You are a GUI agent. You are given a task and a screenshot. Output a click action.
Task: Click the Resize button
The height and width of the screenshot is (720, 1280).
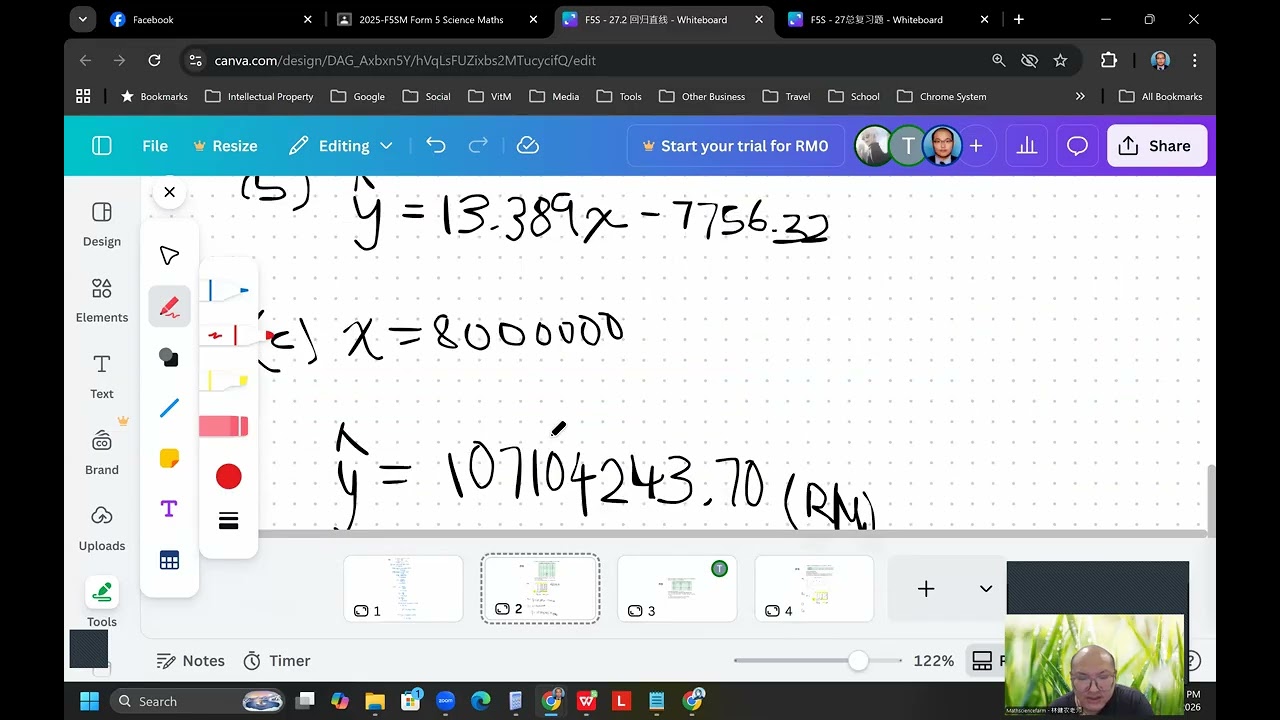(x=225, y=146)
